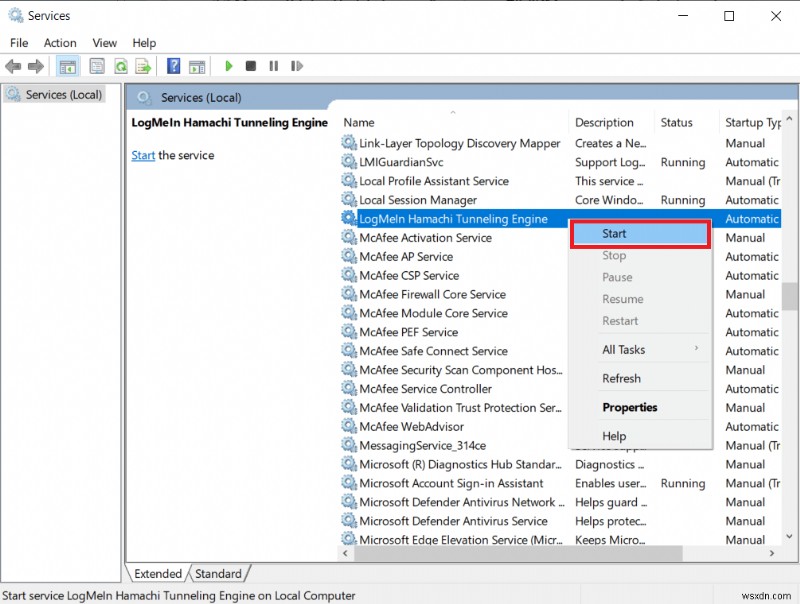
Task: Restart the service using the restart icon
Action: coord(298,66)
